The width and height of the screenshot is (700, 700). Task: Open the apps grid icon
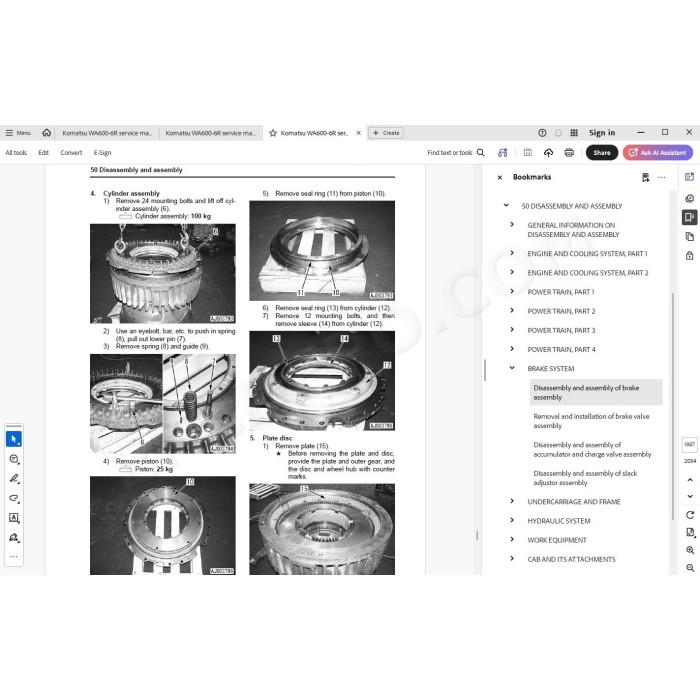(574, 133)
